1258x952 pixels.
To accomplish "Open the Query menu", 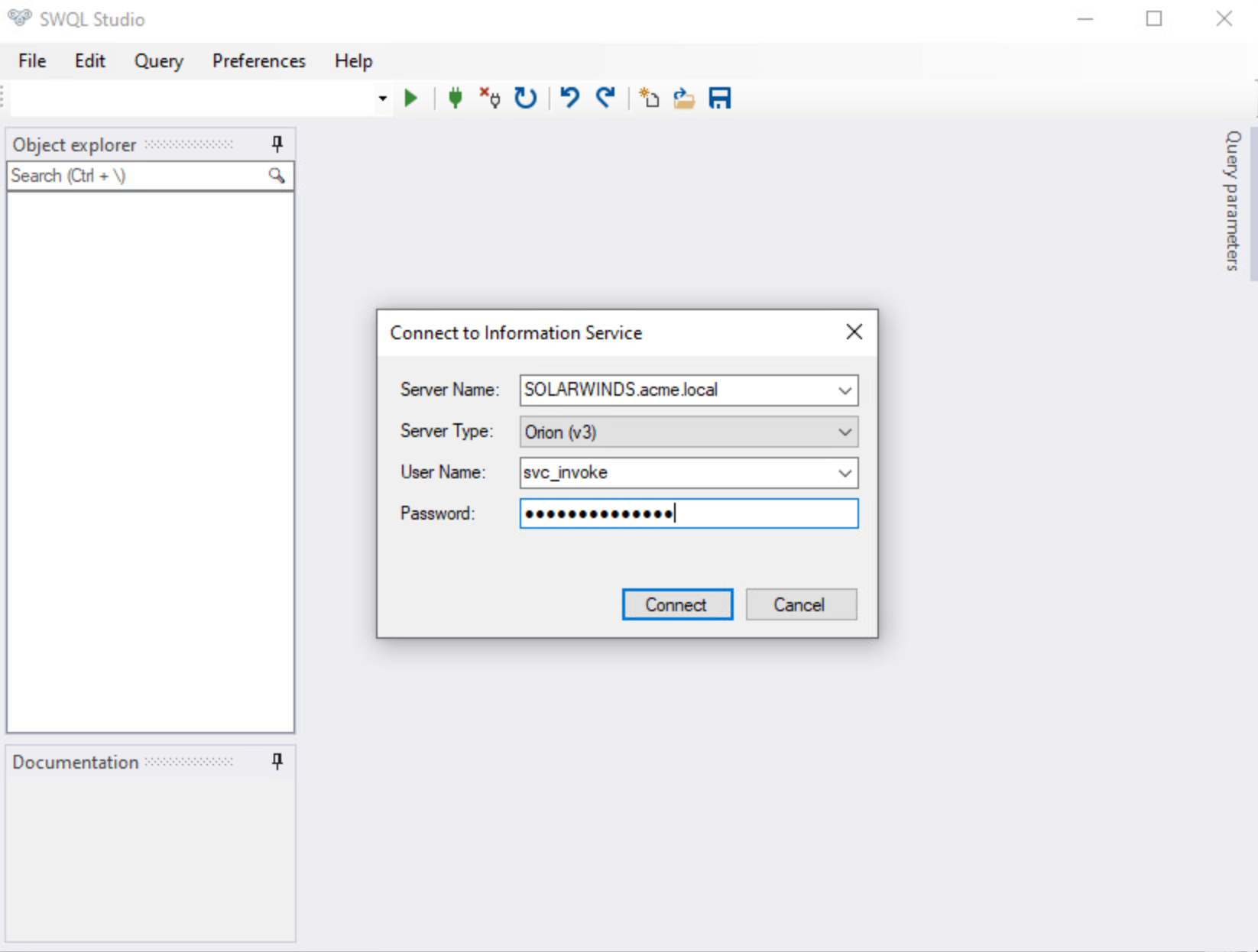I will tap(158, 61).
